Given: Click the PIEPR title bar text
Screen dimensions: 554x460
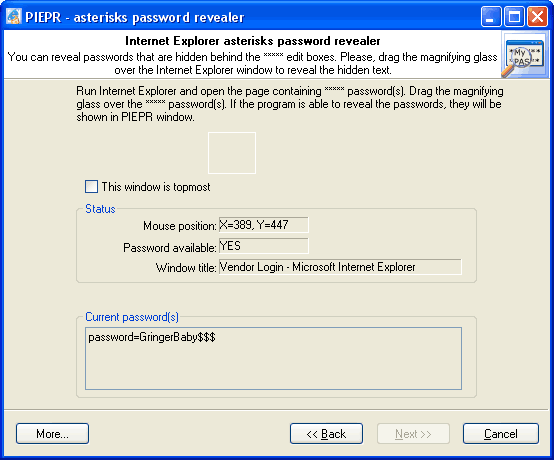Looking at the screenshot, I should (x=135, y=17).
